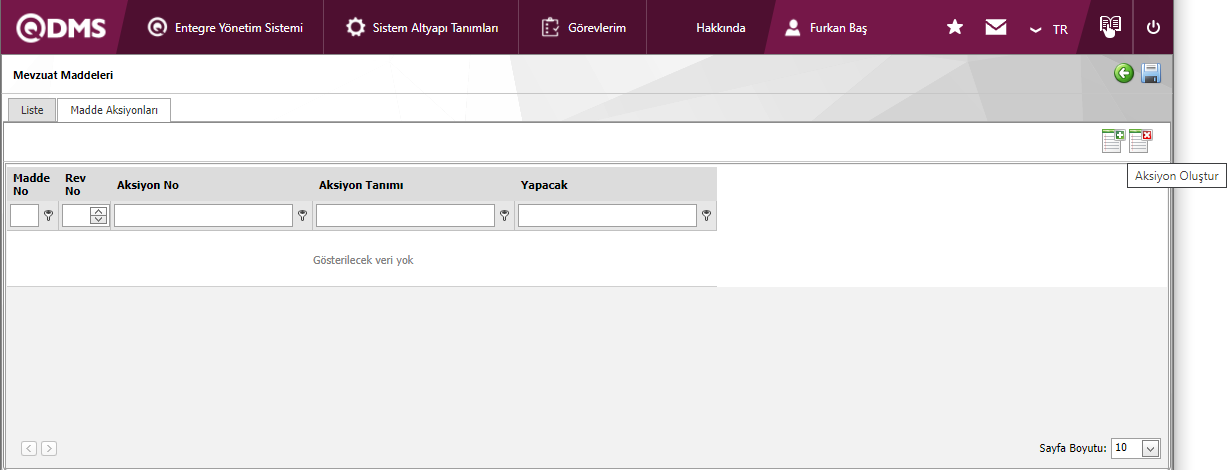Open the Görevlerim menu
1229x470 pixels.
584,28
